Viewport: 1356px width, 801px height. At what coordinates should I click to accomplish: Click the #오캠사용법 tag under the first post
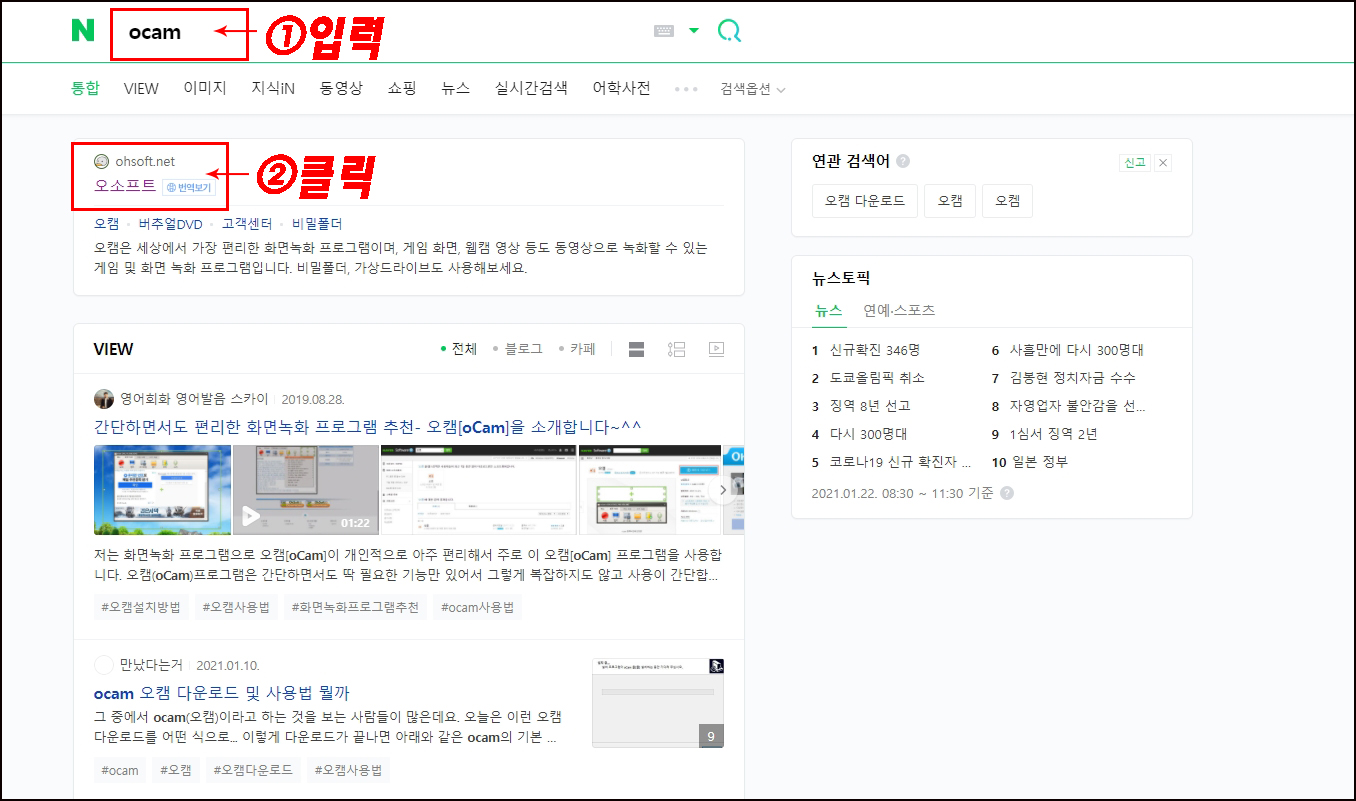(236, 607)
